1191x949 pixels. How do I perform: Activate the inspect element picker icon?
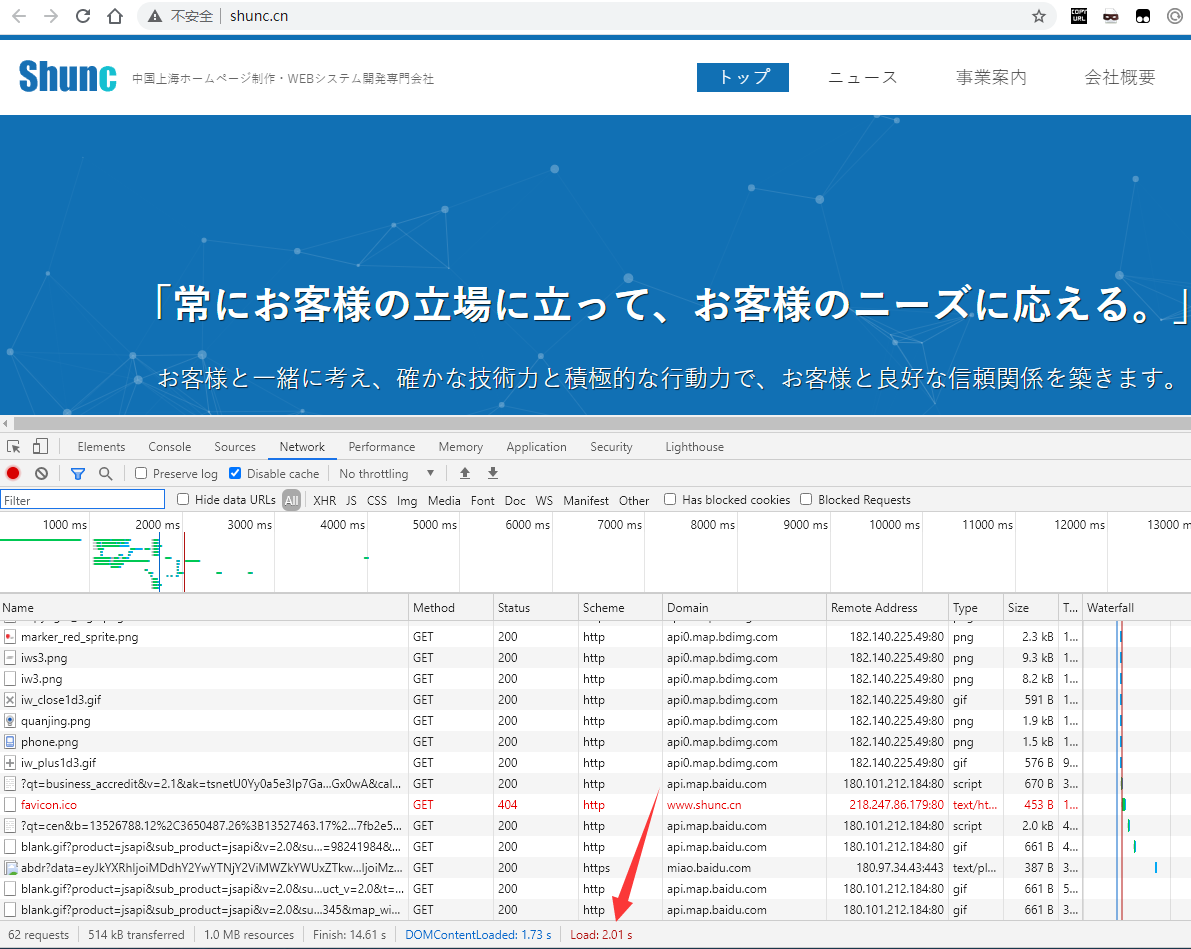(x=14, y=446)
